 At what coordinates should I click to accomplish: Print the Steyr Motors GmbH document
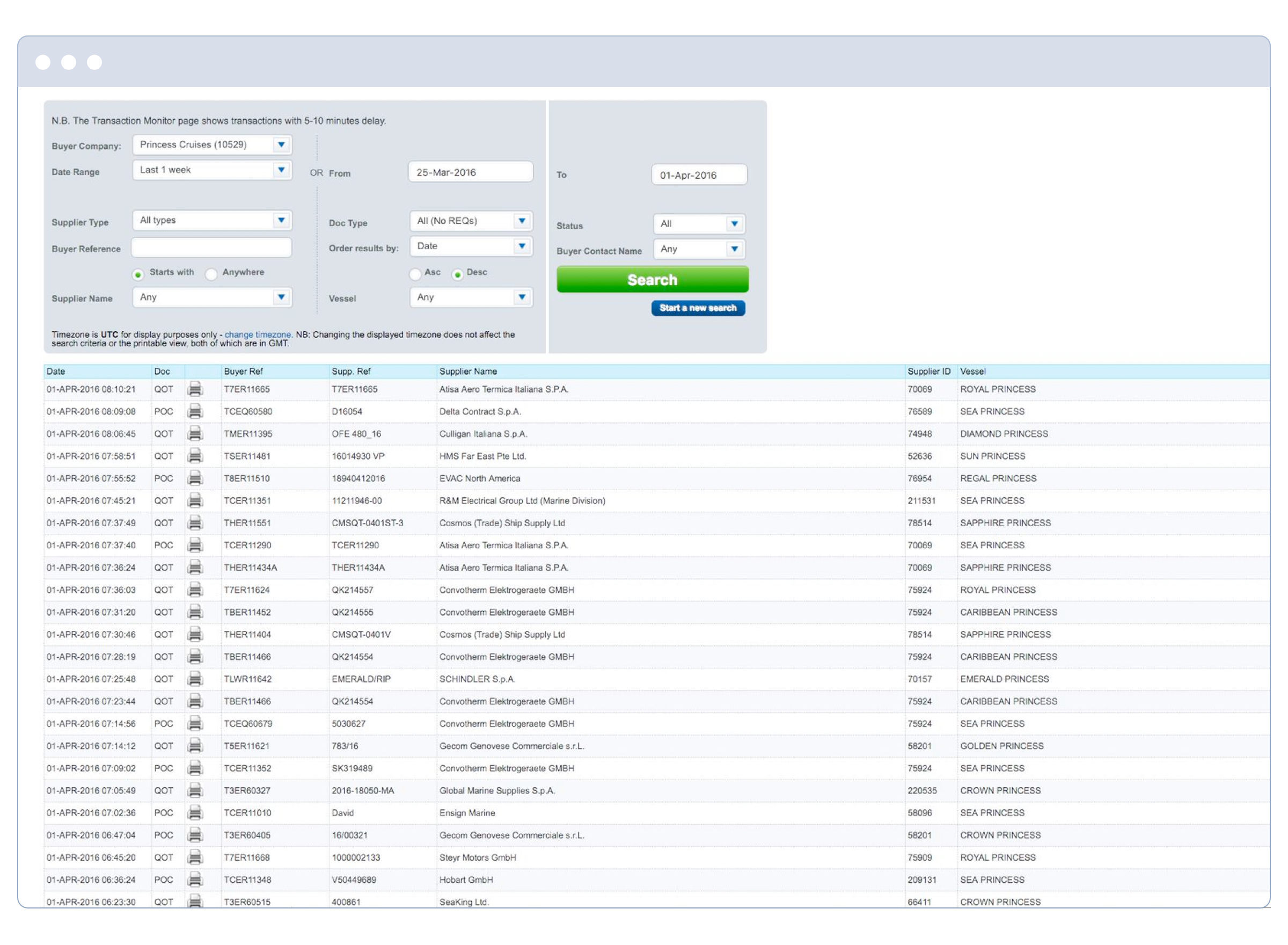[x=196, y=857]
